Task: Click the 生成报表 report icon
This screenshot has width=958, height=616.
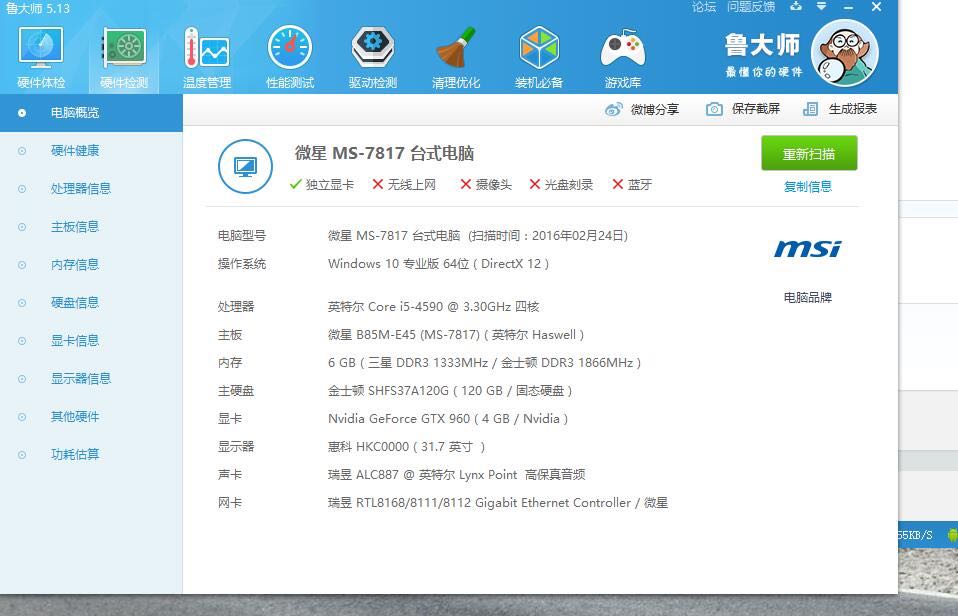Action: 810,109
